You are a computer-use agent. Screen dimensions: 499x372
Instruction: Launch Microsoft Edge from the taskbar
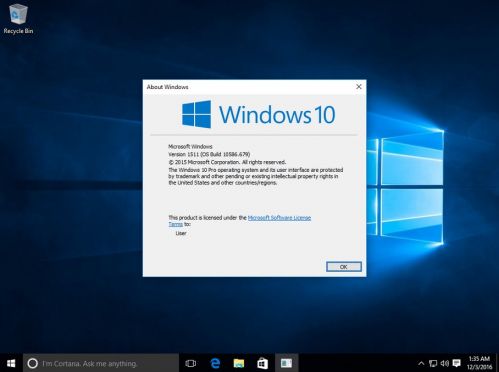tap(215, 363)
